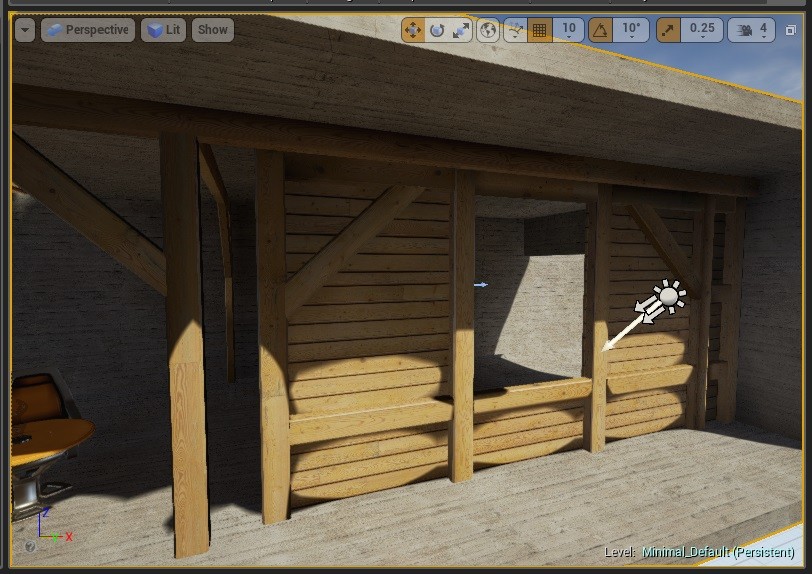Select the translate (move) gizmo tool
812x574 pixels.
pyautogui.click(x=413, y=30)
